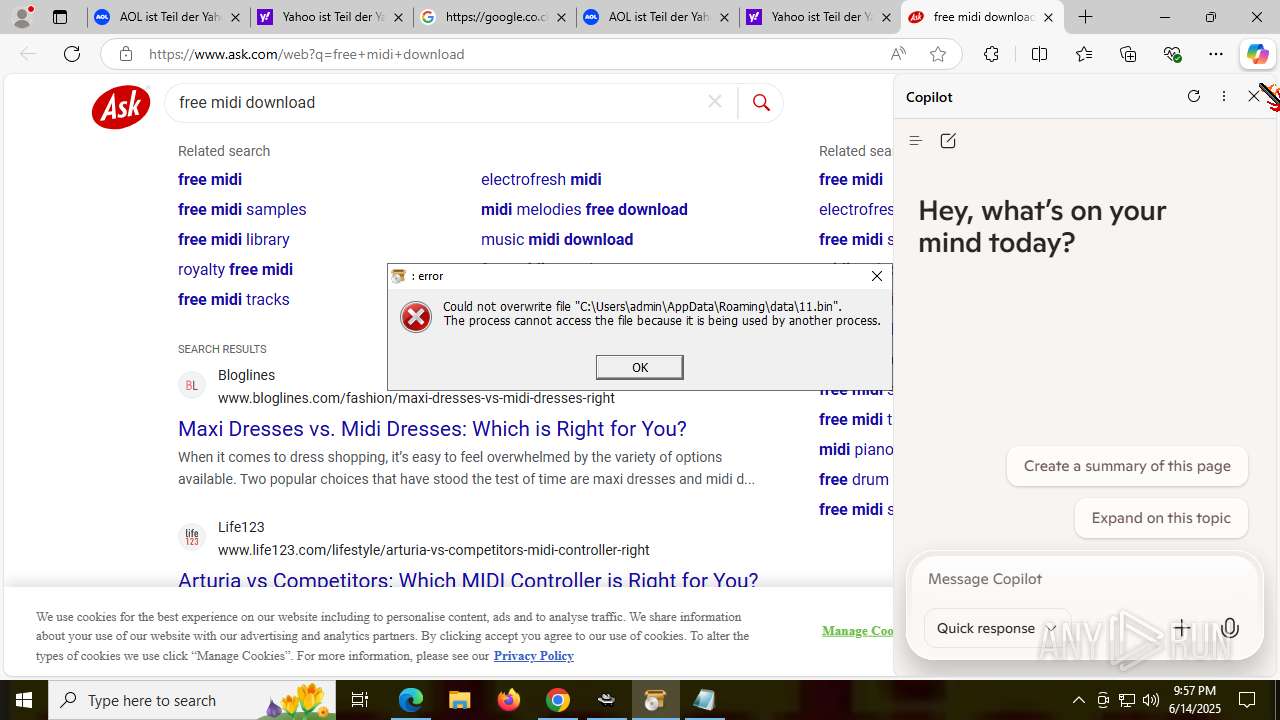Image resolution: width=1280 pixels, height=720 pixels.
Task: Open the site information lock icon
Action: (x=125, y=54)
